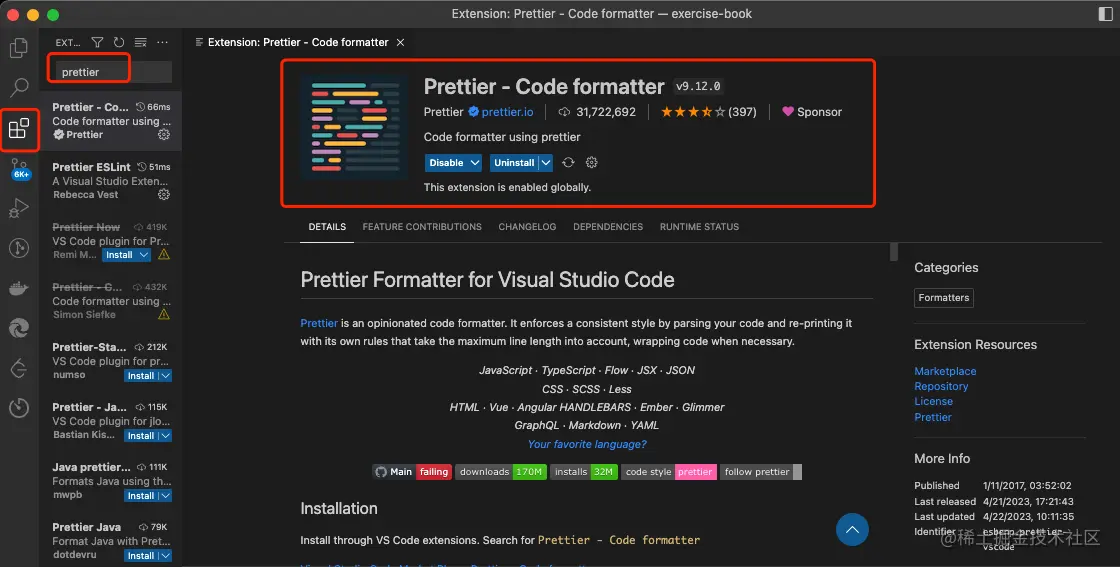
Task: Filter extensions with the funnel icon
Action: [97, 43]
